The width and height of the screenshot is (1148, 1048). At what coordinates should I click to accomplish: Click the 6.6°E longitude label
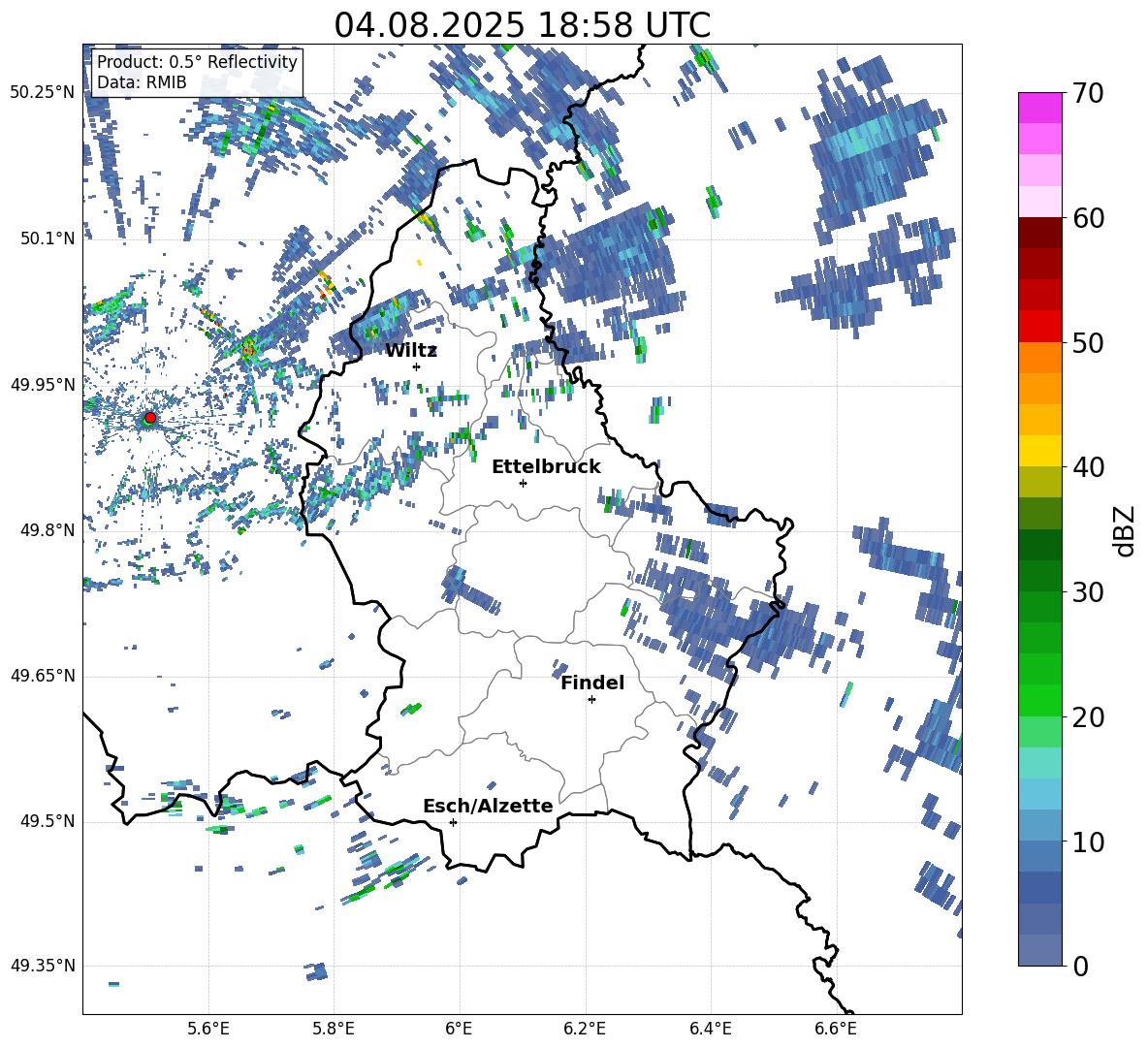[x=836, y=1029]
